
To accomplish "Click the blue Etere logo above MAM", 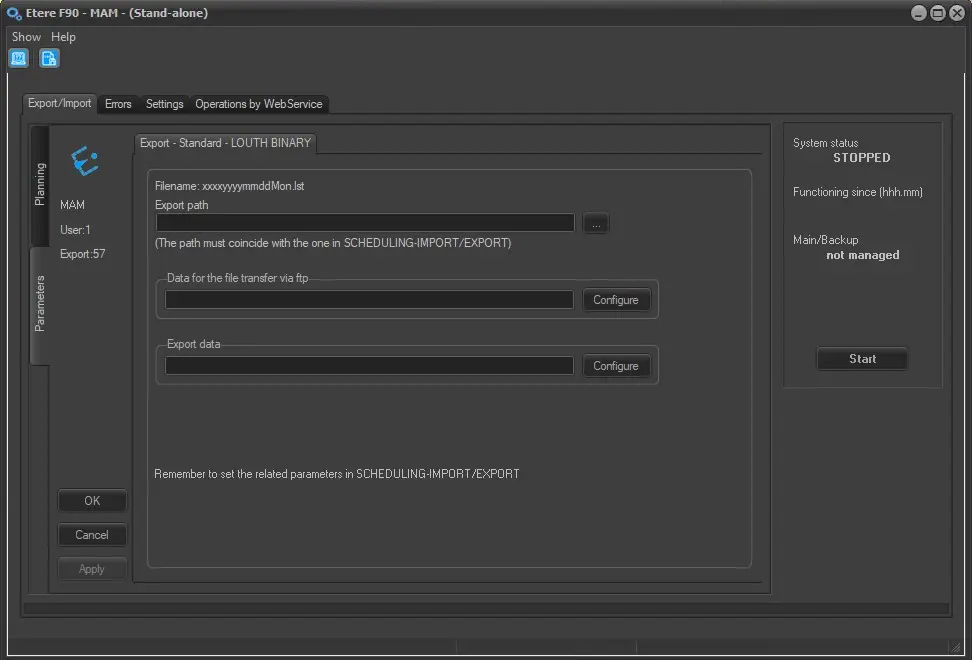I will click(85, 161).
